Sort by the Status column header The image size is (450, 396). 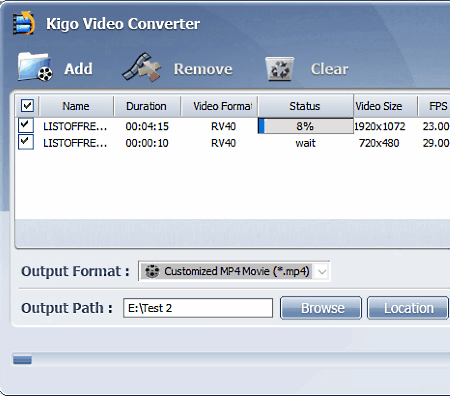pos(305,106)
